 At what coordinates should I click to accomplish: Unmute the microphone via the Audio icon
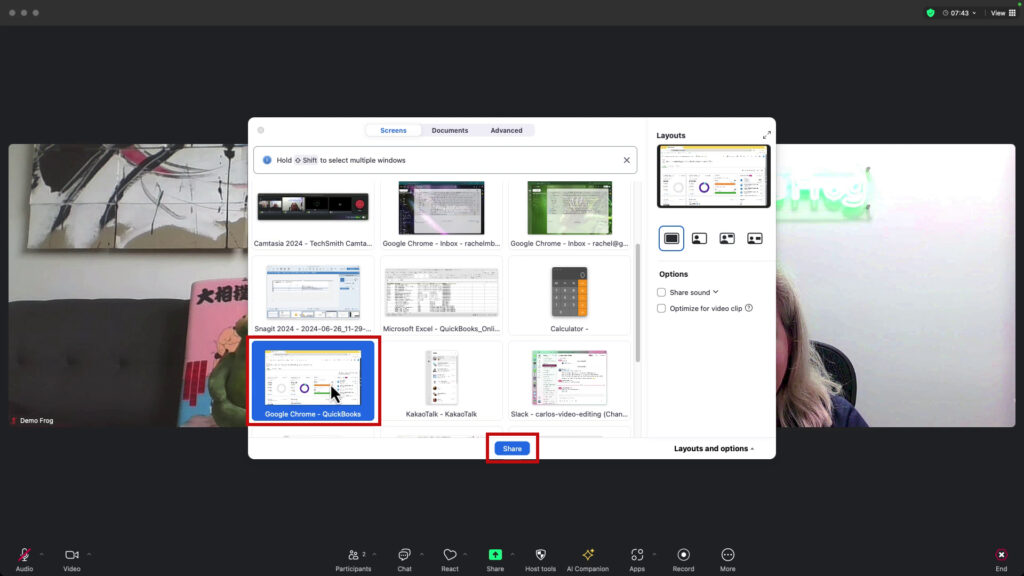[22, 556]
